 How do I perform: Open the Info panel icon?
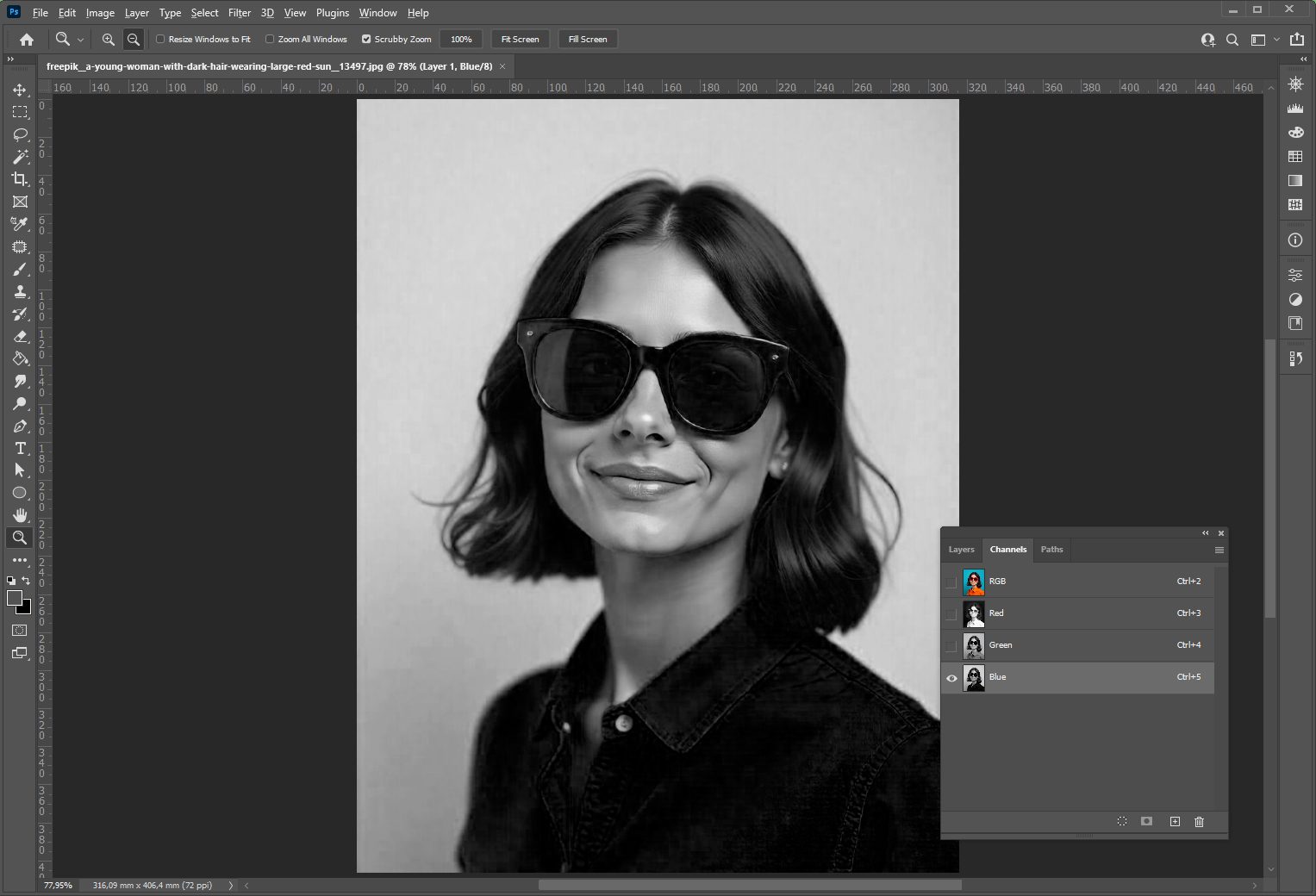(1295, 240)
